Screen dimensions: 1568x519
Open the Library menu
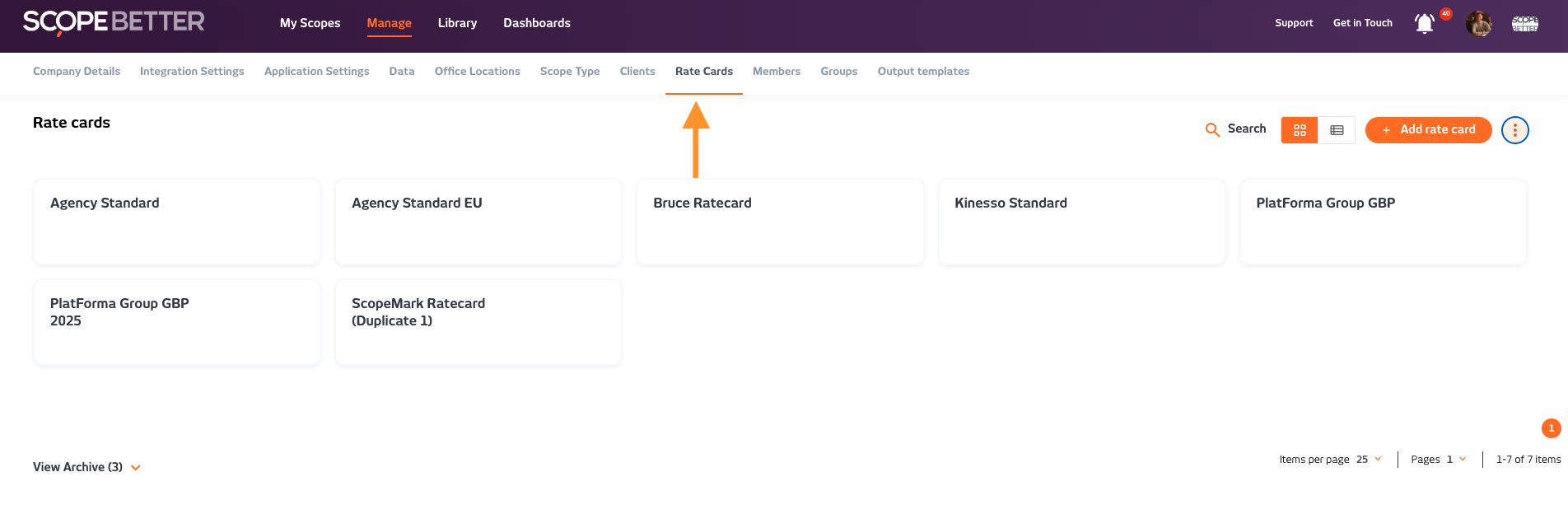[457, 23]
